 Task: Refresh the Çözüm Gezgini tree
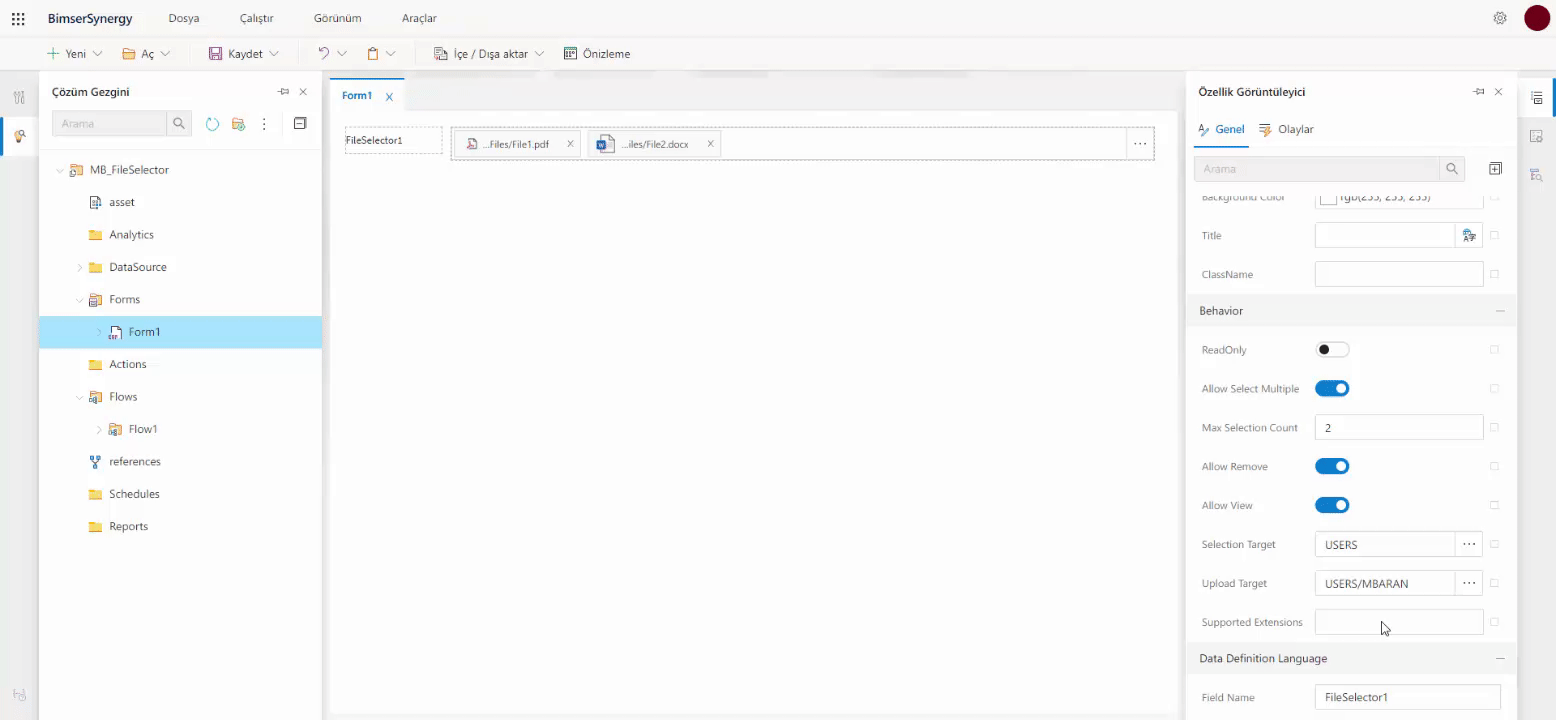(x=212, y=124)
